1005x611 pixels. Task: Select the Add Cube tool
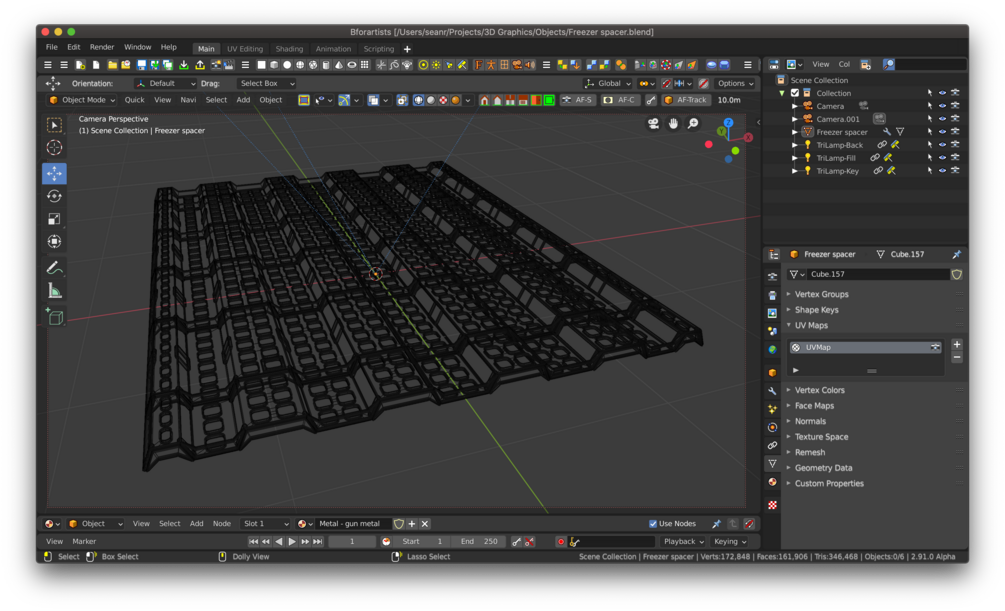point(54,317)
